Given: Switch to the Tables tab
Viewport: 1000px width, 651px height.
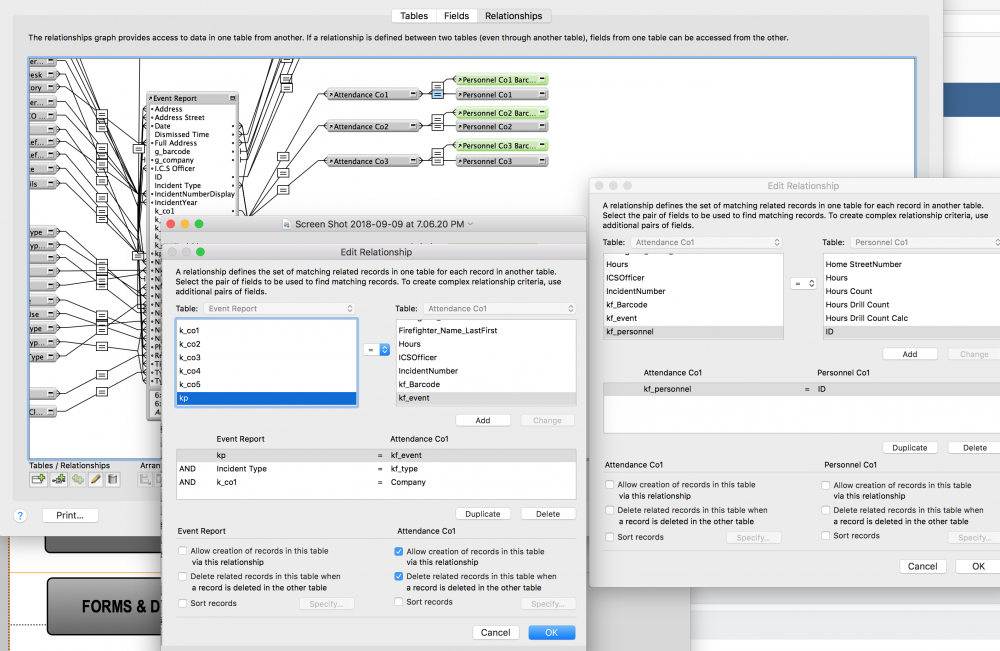Looking at the screenshot, I should coord(414,16).
